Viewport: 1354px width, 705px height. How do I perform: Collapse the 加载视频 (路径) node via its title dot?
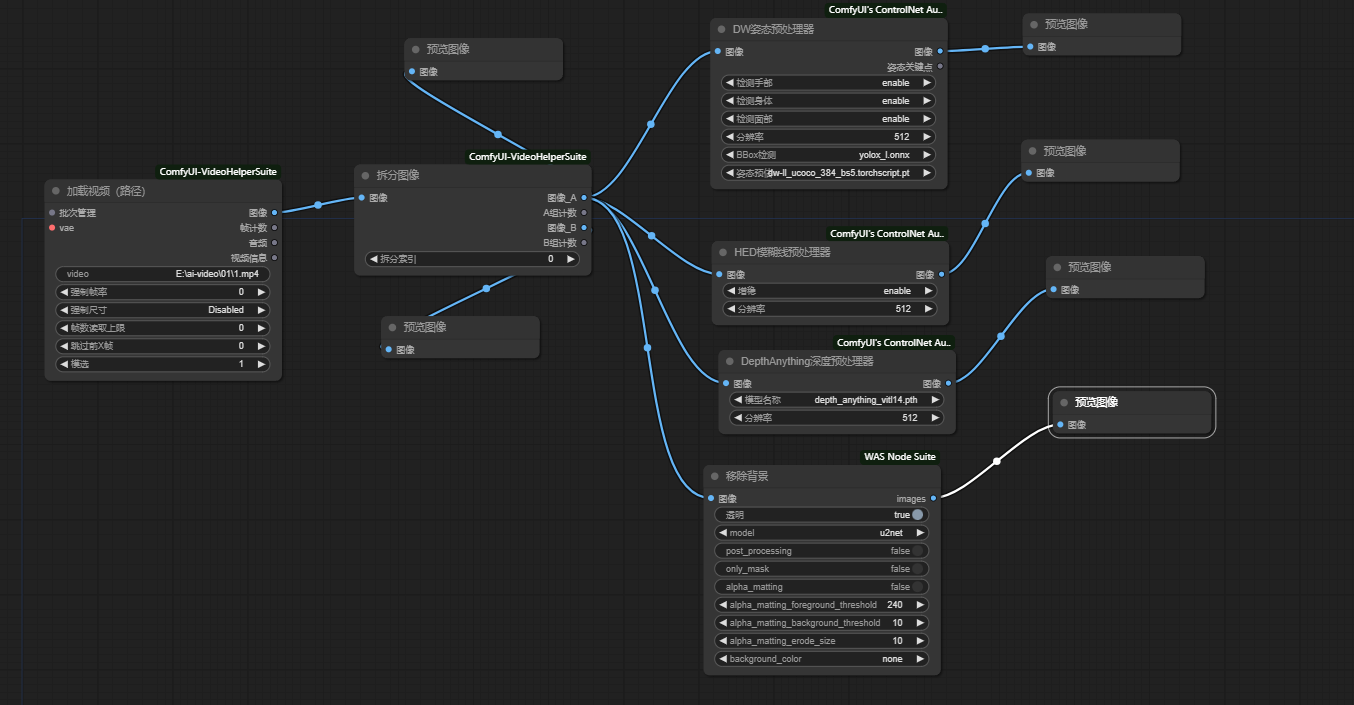pos(56,191)
